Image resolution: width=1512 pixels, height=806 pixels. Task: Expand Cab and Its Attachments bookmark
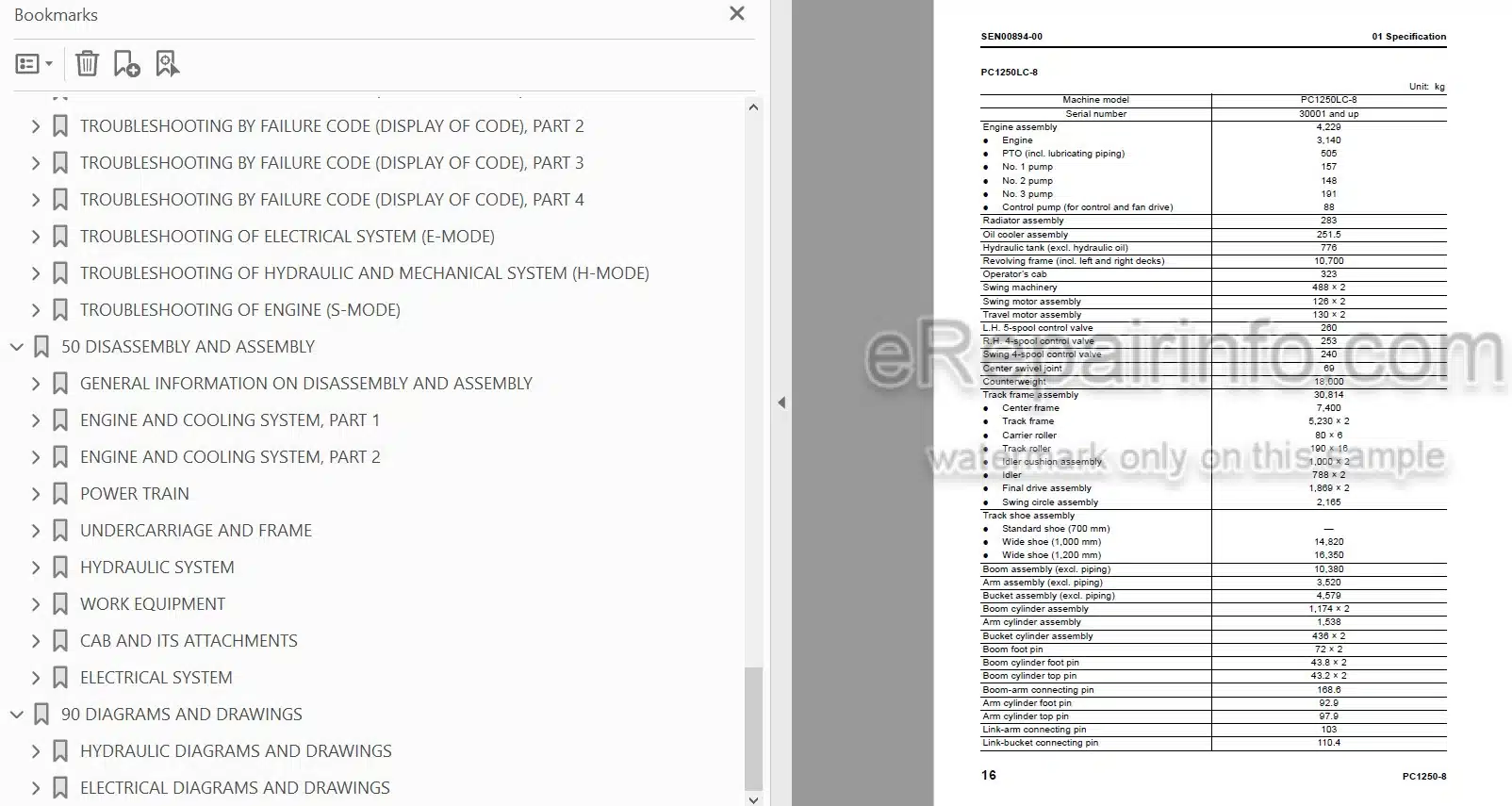[x=36, y=641]
